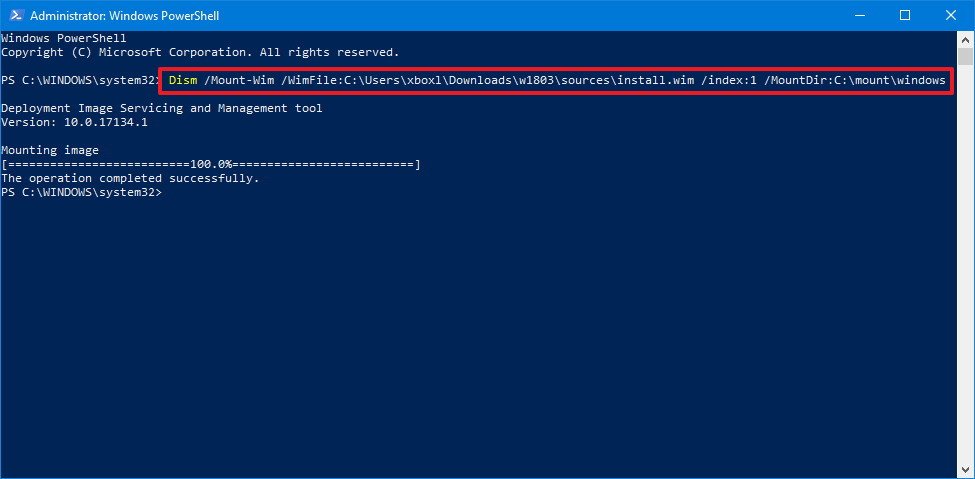Click the /MountDir:C:\mount\windows argument
This screenshot has width=975, height=479.
tap(854, 80)
